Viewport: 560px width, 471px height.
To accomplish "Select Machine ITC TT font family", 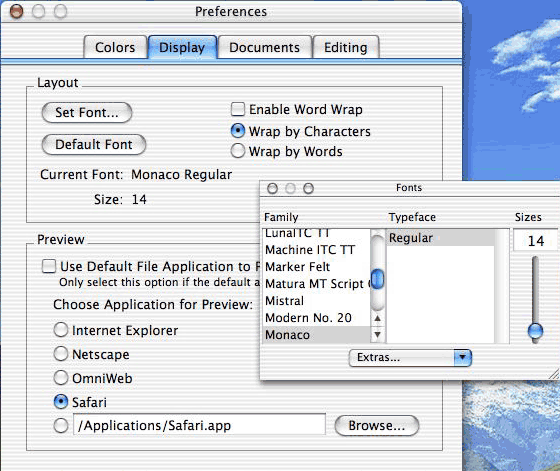I will coord(316,250).
